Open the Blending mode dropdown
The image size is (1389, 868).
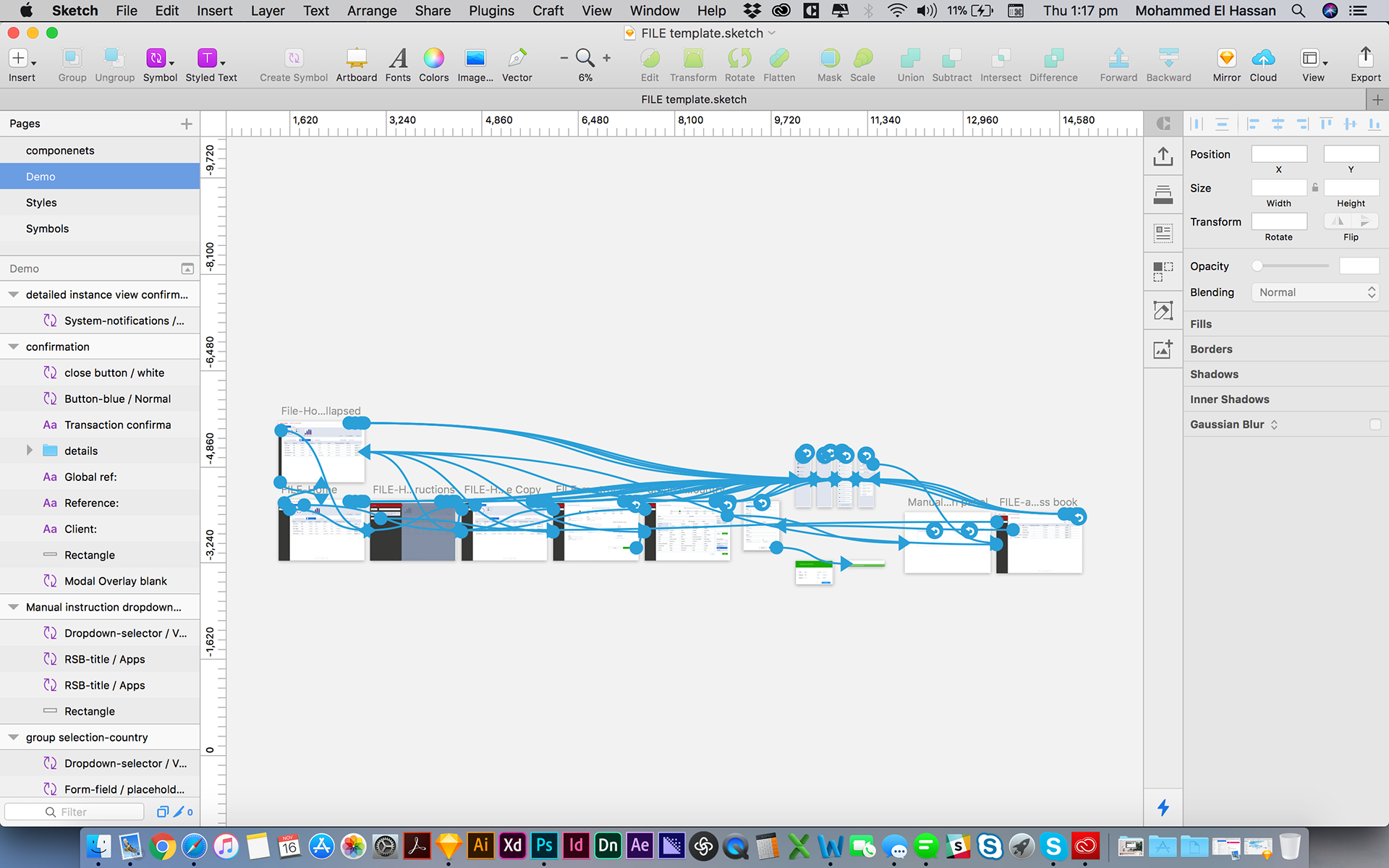coord(1315,292)
